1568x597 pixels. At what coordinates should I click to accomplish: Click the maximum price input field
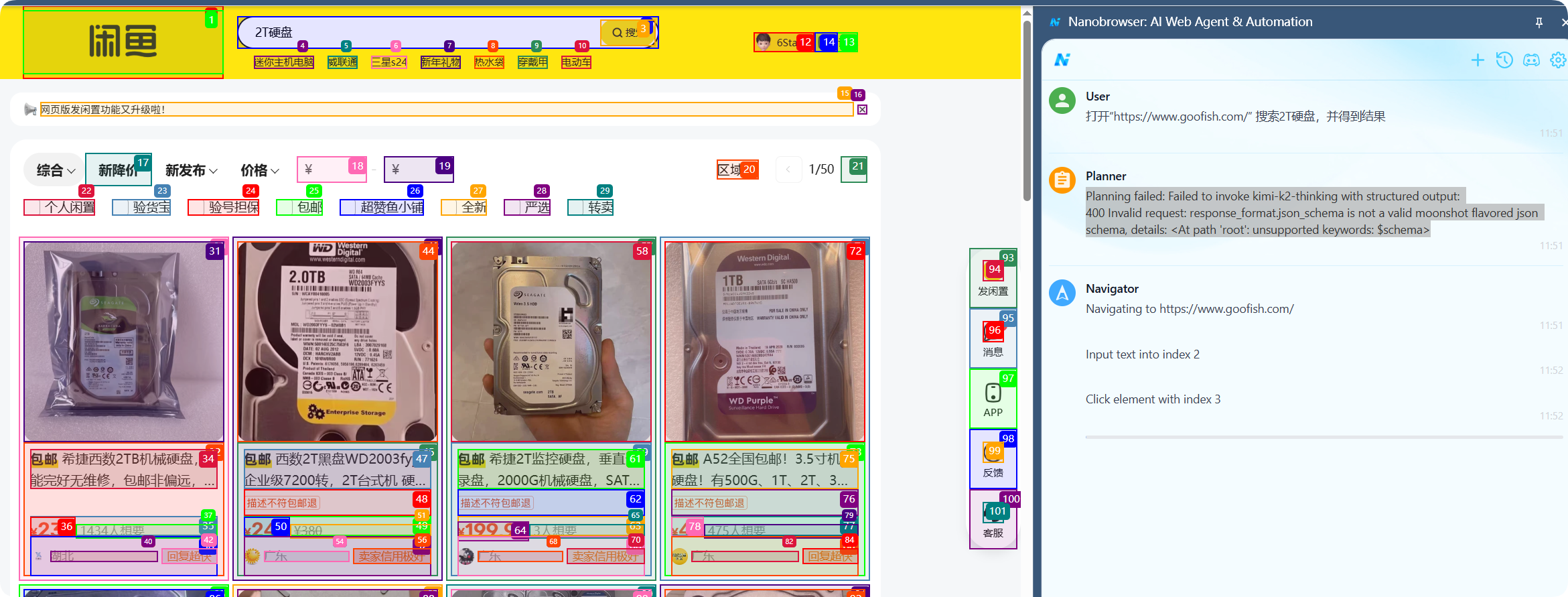tap(419, 170)
